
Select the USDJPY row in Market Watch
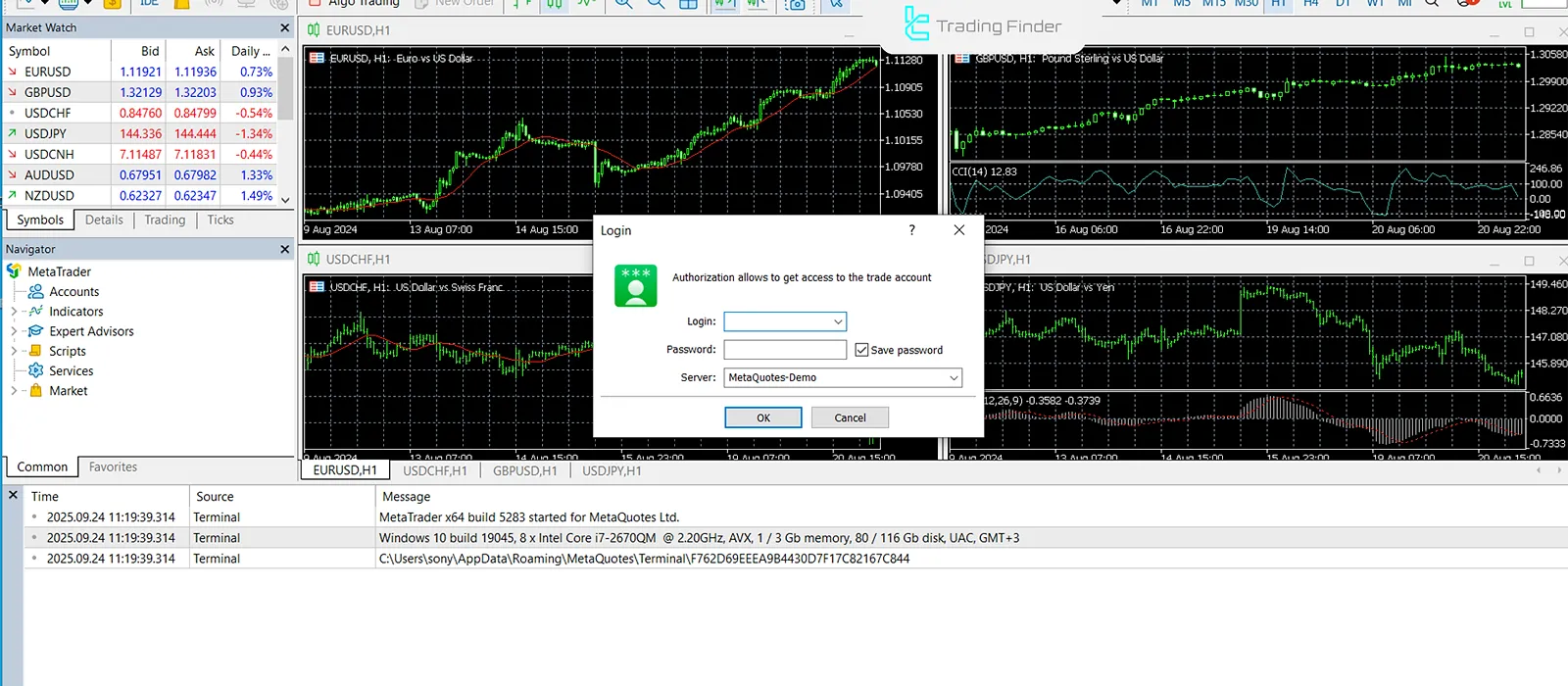45,133
